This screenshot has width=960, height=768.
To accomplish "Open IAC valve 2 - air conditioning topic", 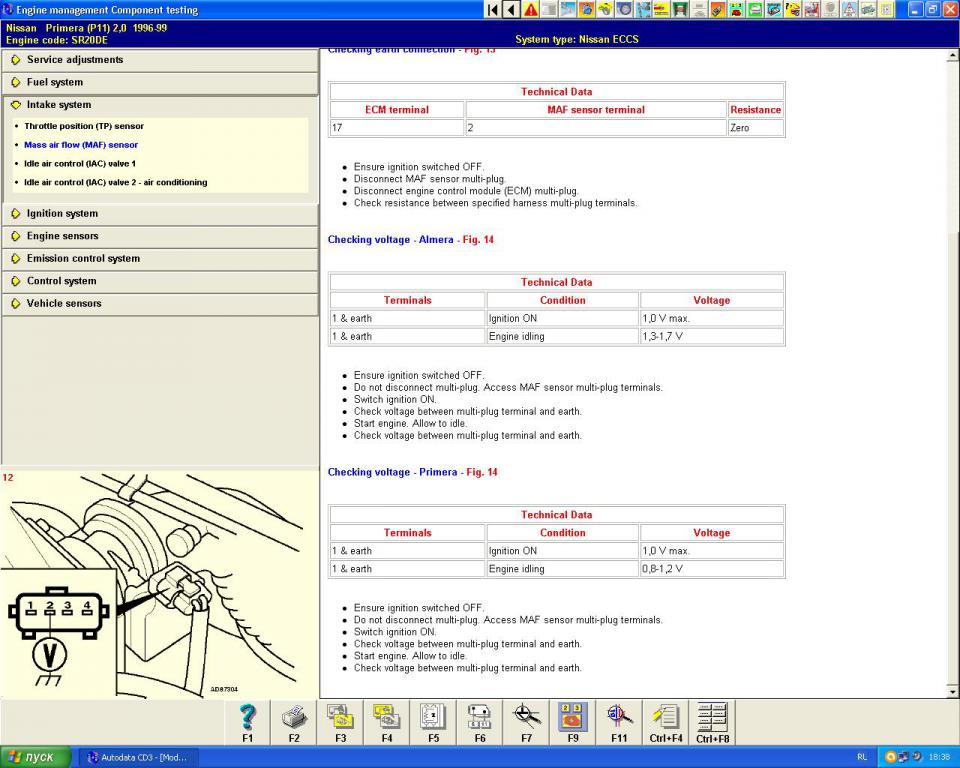I will tap(115, 183).
